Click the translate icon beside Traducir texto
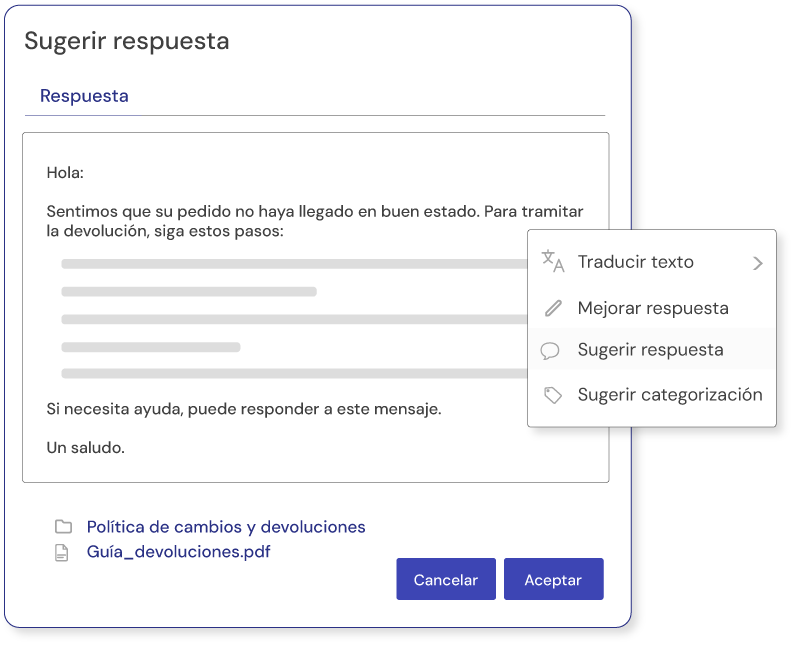This screenshot has width=791, height=645. 553,261
